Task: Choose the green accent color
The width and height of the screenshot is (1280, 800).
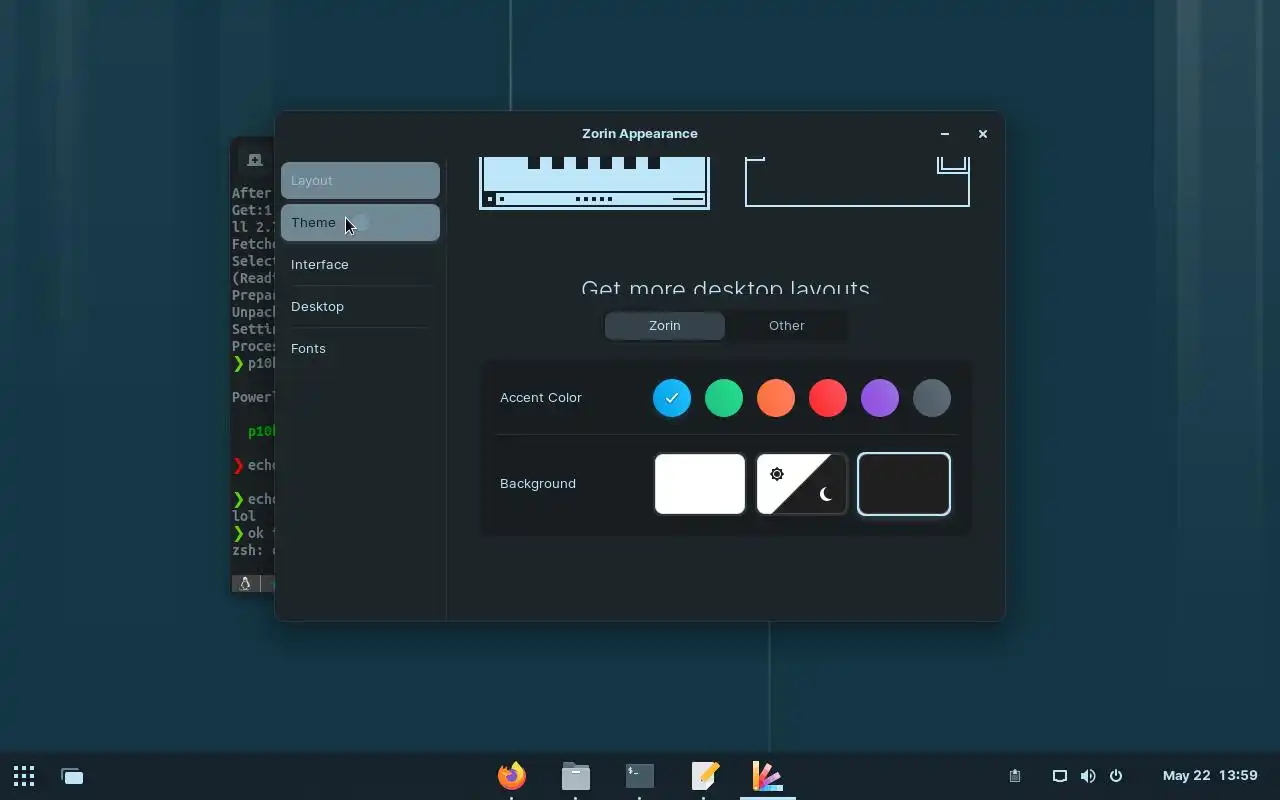Action: click(724, 398)
